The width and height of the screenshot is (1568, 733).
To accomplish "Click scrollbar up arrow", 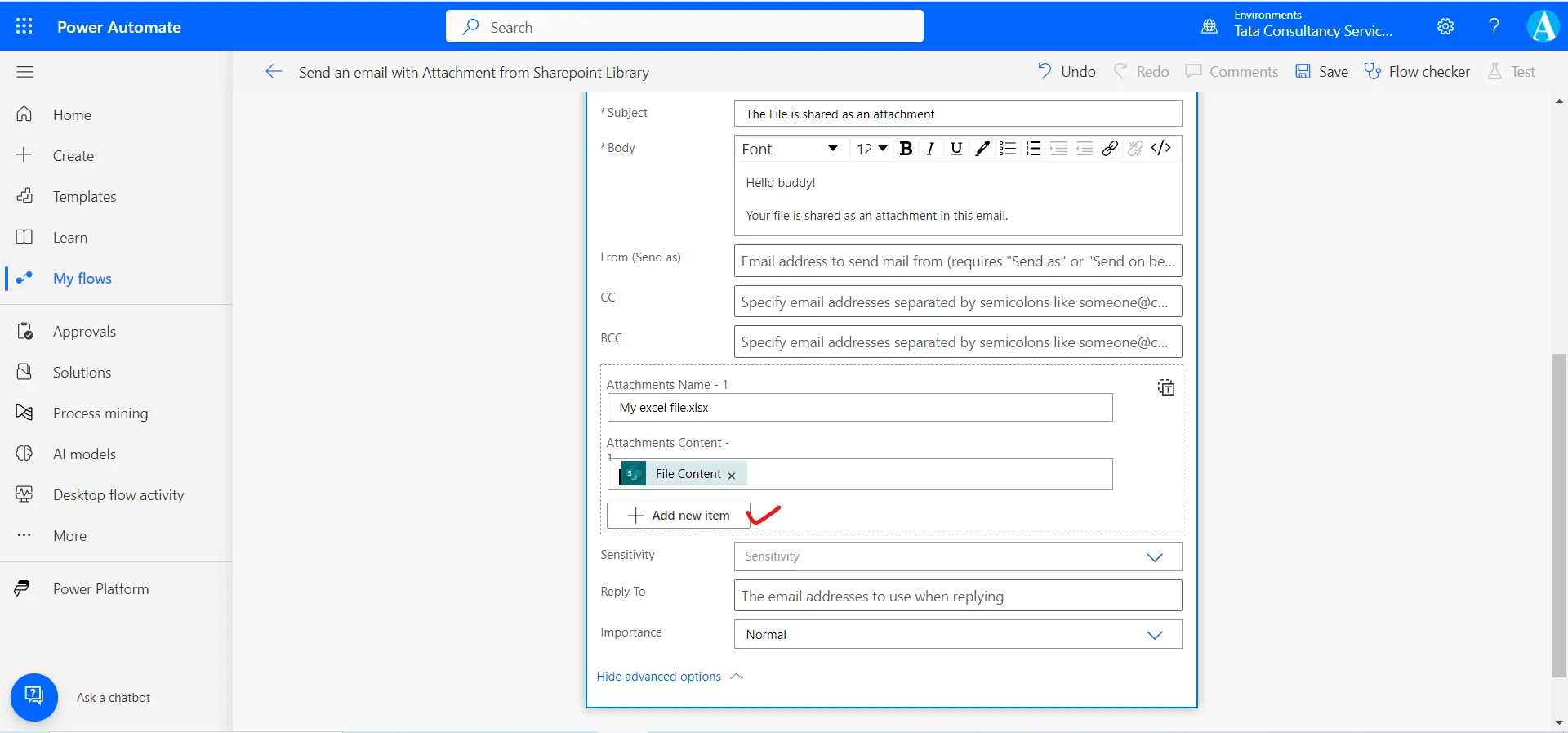I will 1559,101.
